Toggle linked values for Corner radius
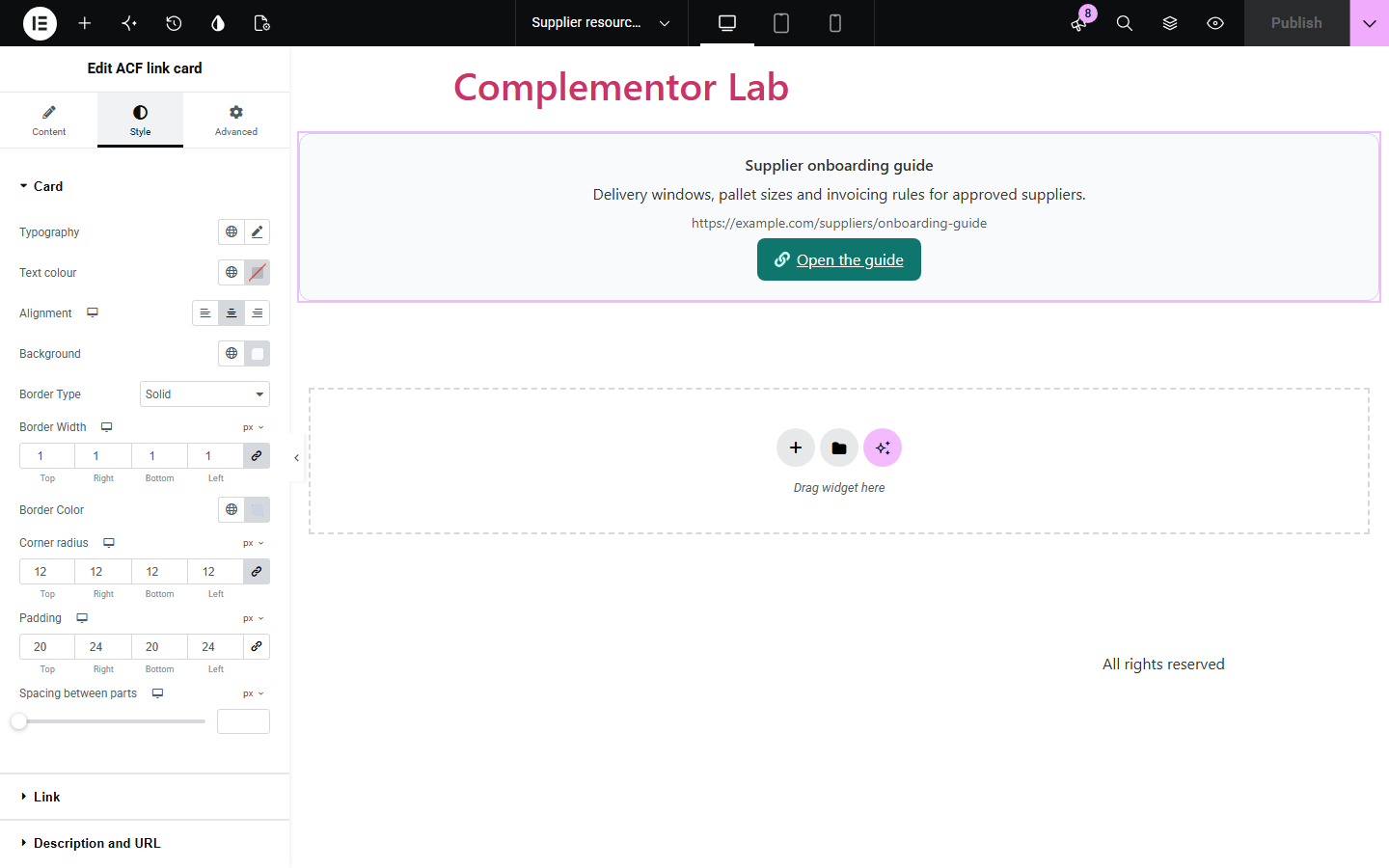Image resolution: width=1389 pixels, height=868 pixels. pos(257,571)
